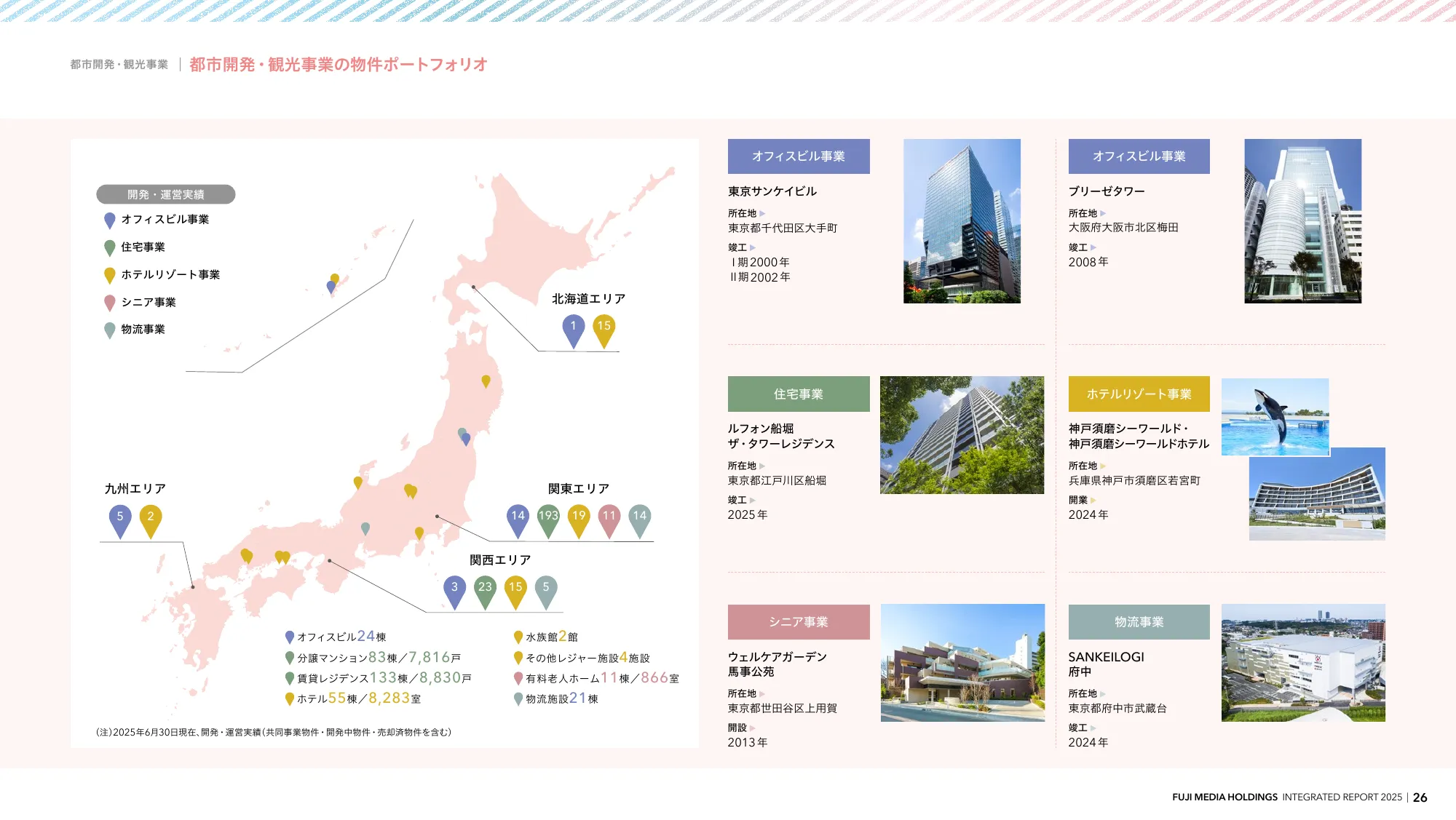
Task: Expand the 関西エリア pin group
Action: (x=500, y=559)
